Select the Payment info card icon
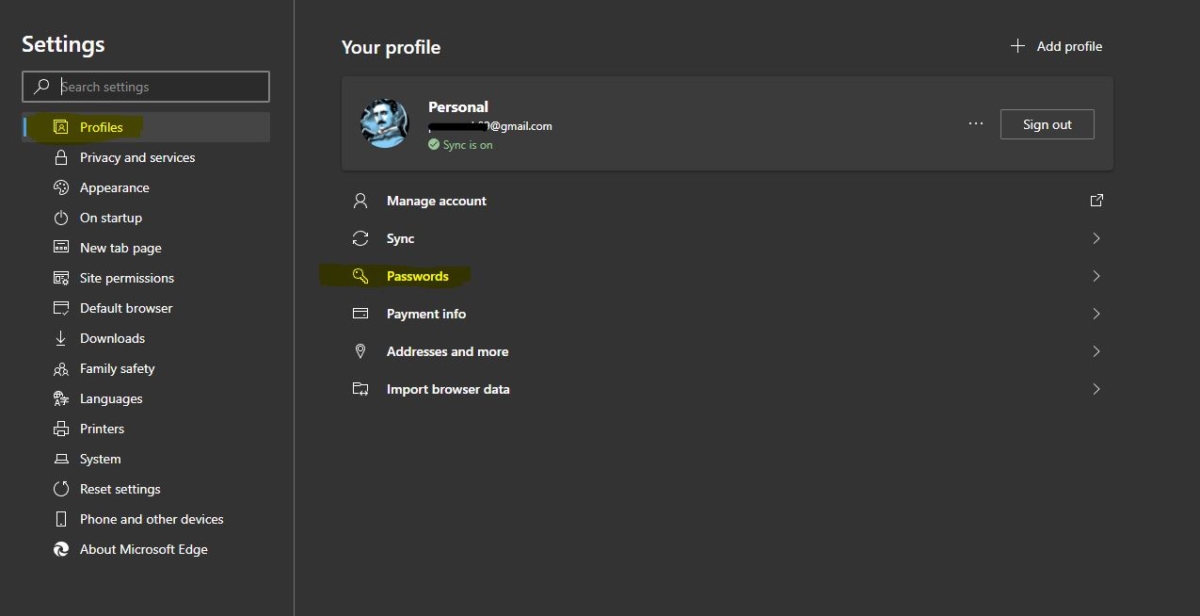The image size is (1200, 616). tap(360, 313)
